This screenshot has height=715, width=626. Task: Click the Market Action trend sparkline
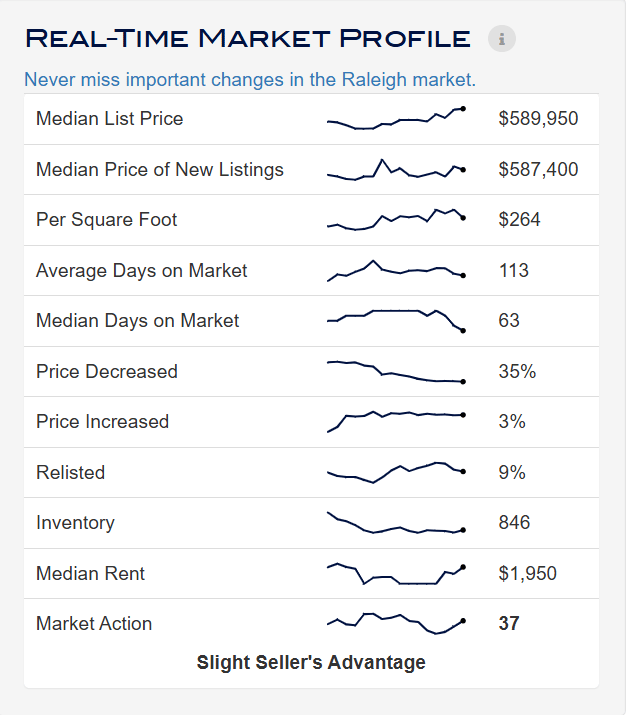396,623
